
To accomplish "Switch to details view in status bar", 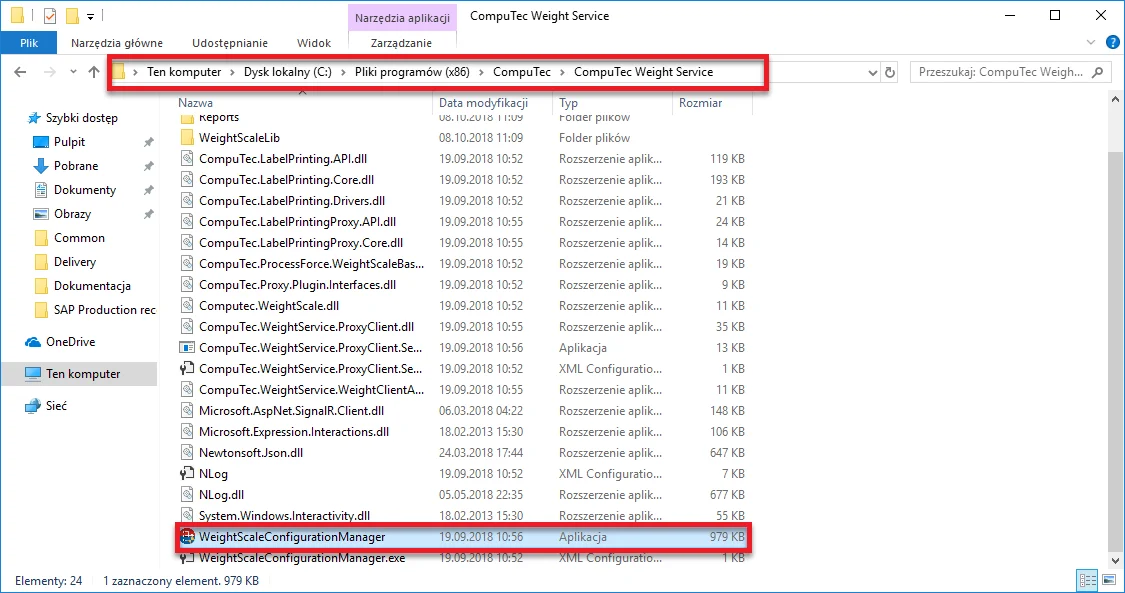I will pyautogui.click(x=1088, y=581).
